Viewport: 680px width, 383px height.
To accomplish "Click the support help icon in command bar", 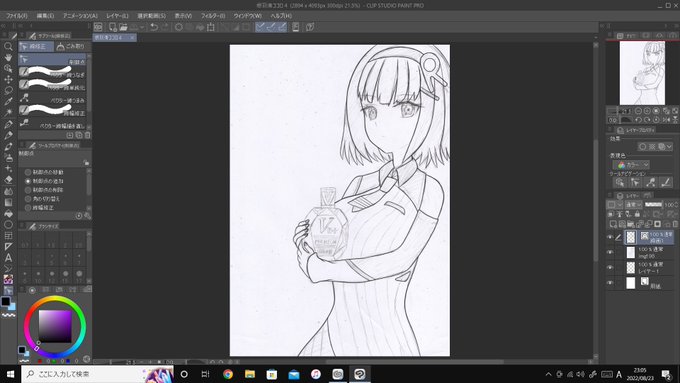I will click(310, 27).
